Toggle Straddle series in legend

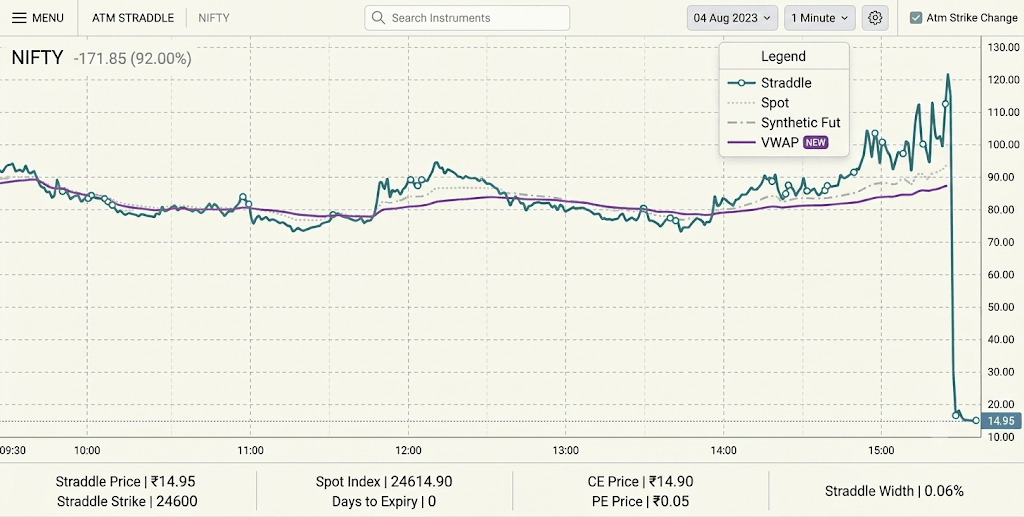click(769, 83)
